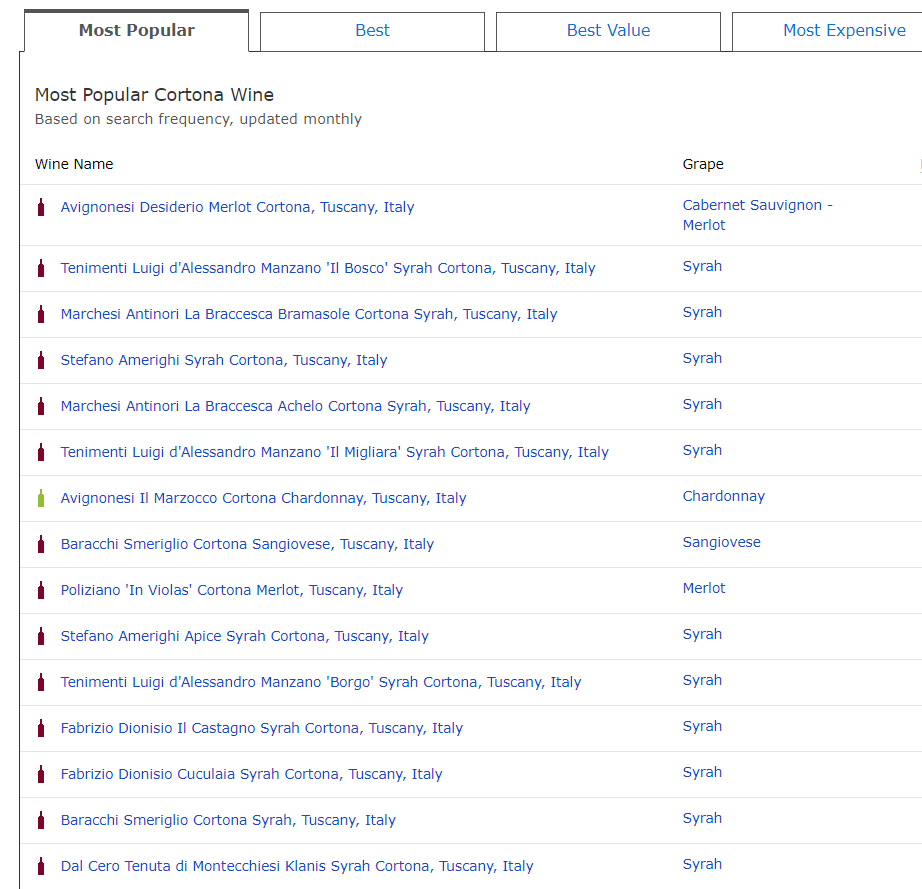Click the red bottle icon beside Stefano Amerighi Apice Syrah

[41, 636]
